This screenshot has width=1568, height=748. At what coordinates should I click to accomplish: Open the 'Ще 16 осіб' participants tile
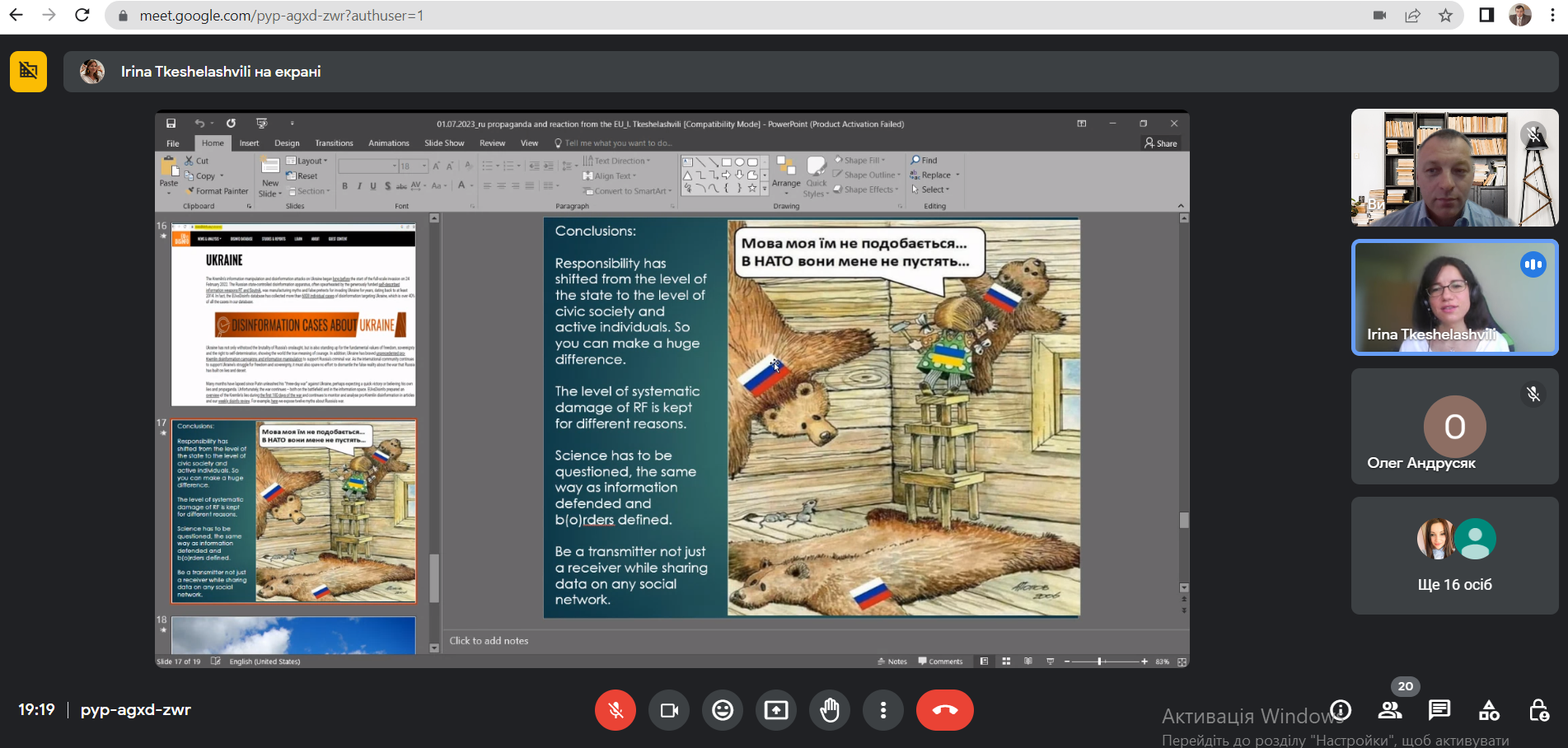click(1454, 555)
